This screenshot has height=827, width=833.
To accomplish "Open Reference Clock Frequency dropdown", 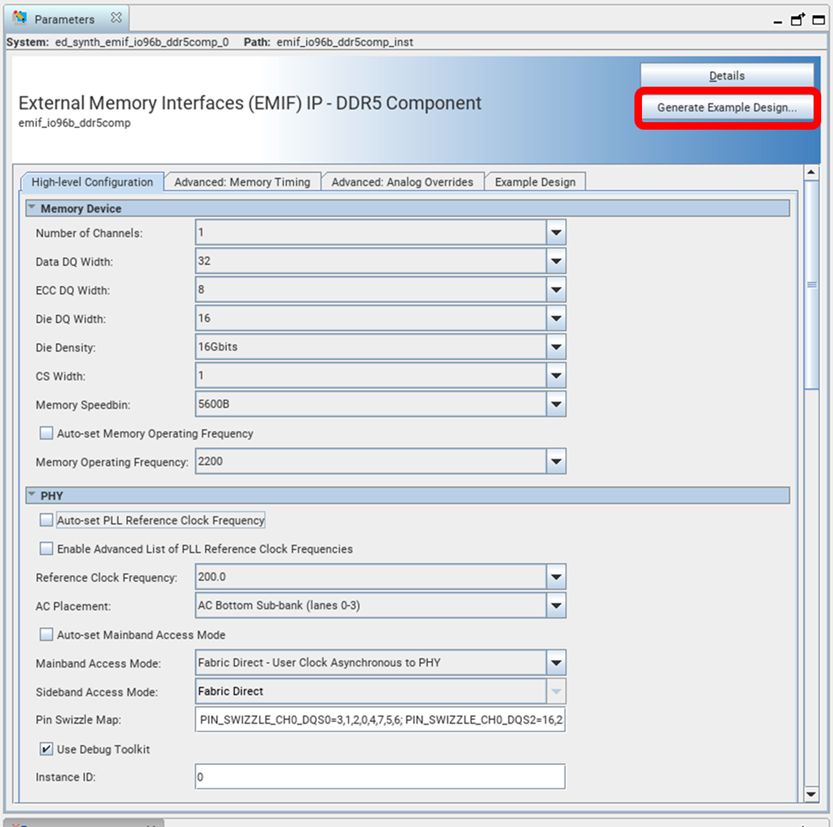I will (556, 577).
